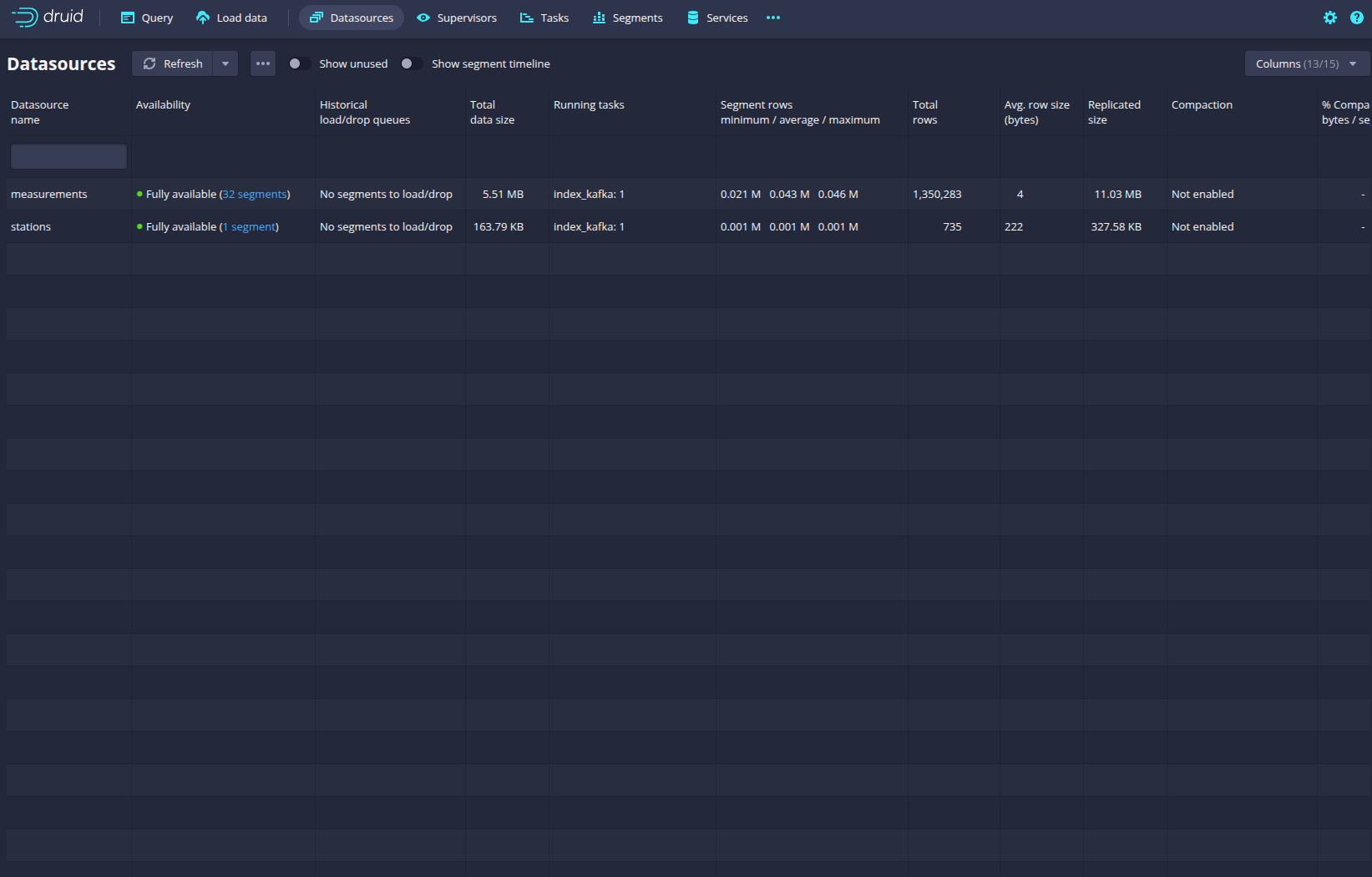
Task: Follow the 1 segment link for stations
Action: pos(249,226)
